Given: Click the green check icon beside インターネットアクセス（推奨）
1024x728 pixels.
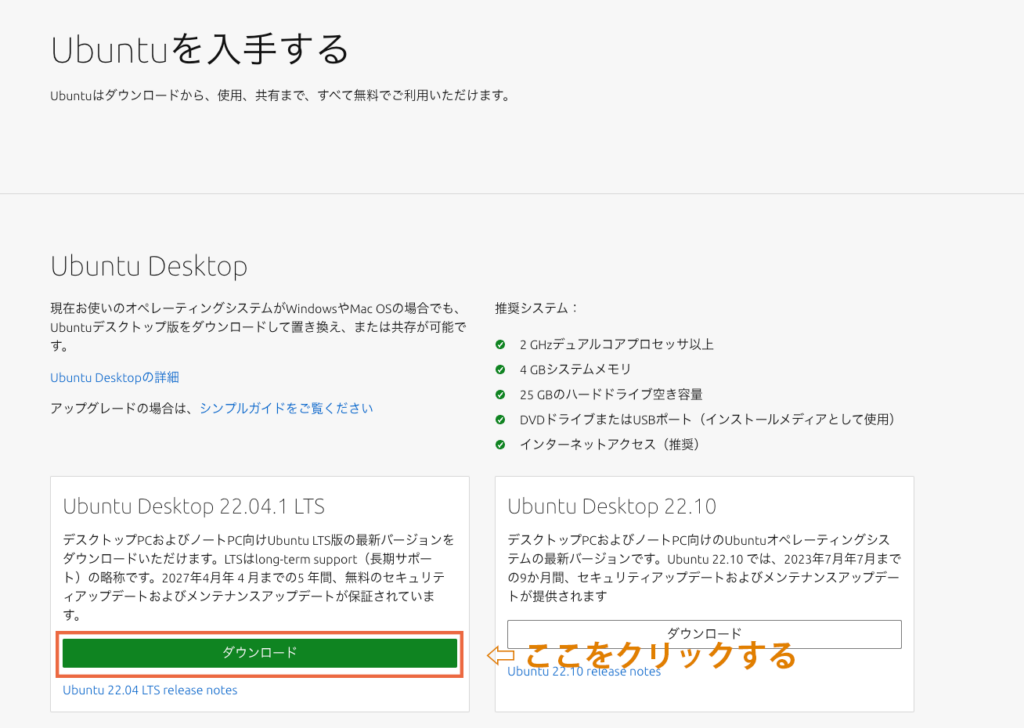Looking at the screenshot, I should [500, 445].
